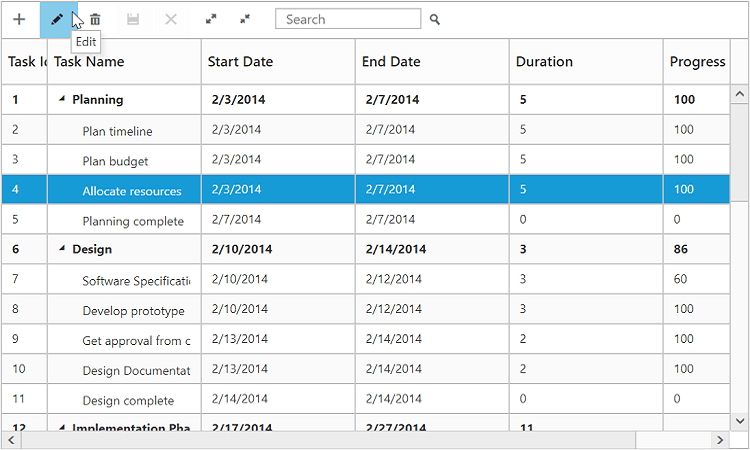The width and height of the screenshot is (750, 450).
Task: Click the Expand All arrows icon
Action: [x=210, y=19]
